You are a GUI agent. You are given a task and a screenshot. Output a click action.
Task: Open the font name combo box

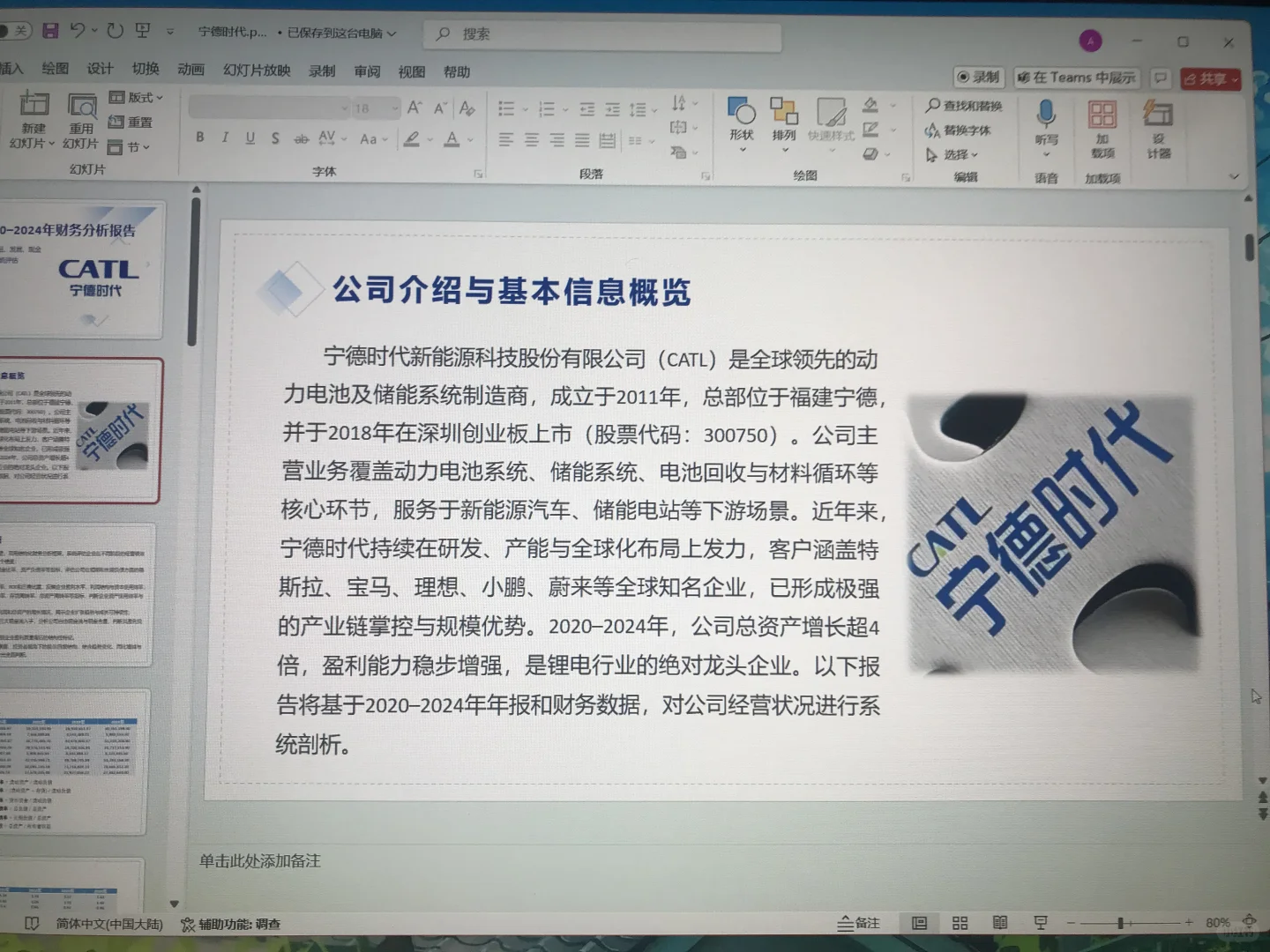point(269,108)
